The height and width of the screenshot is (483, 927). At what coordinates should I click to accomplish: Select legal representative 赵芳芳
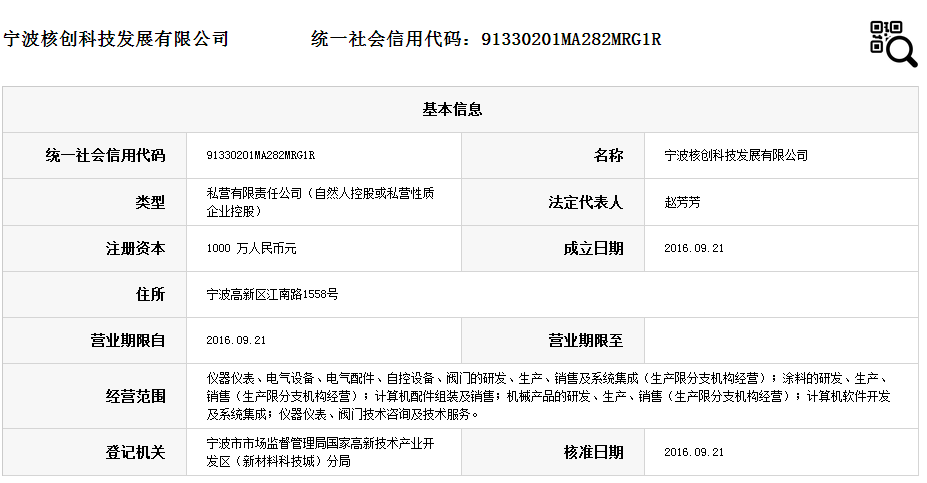click(682, 202)
